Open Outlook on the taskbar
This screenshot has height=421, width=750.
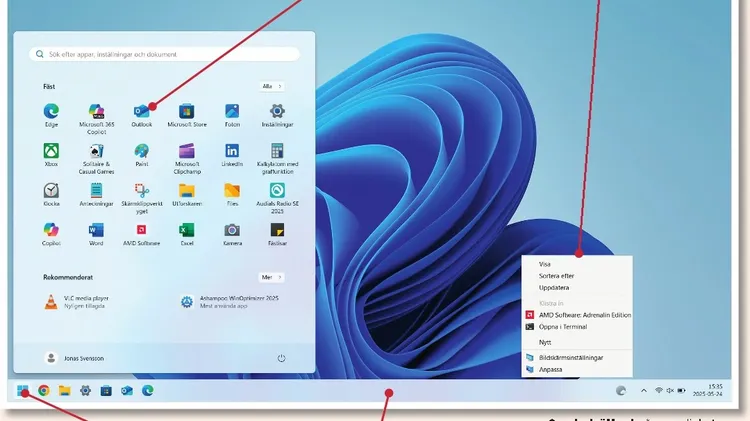tap(127, 391)
